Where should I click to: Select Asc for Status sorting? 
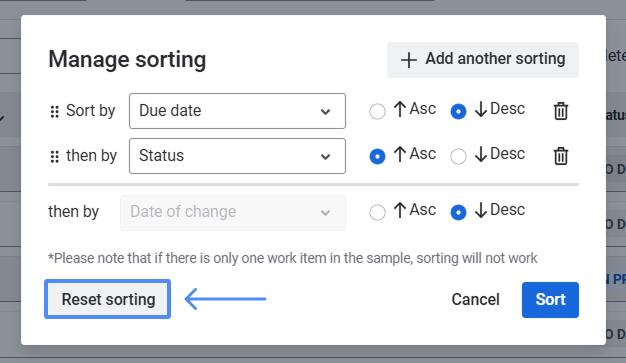[x=377, y=156]
